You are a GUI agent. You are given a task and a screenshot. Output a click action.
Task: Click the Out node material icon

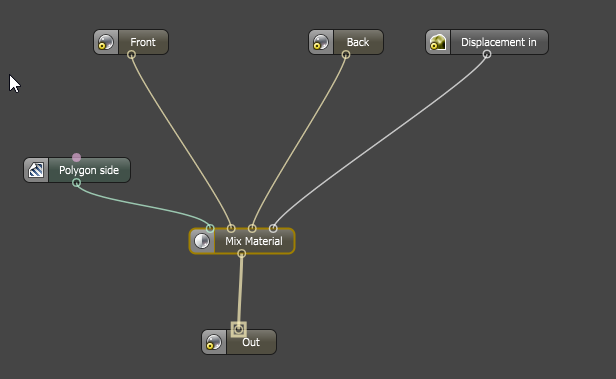click(214, 342)
